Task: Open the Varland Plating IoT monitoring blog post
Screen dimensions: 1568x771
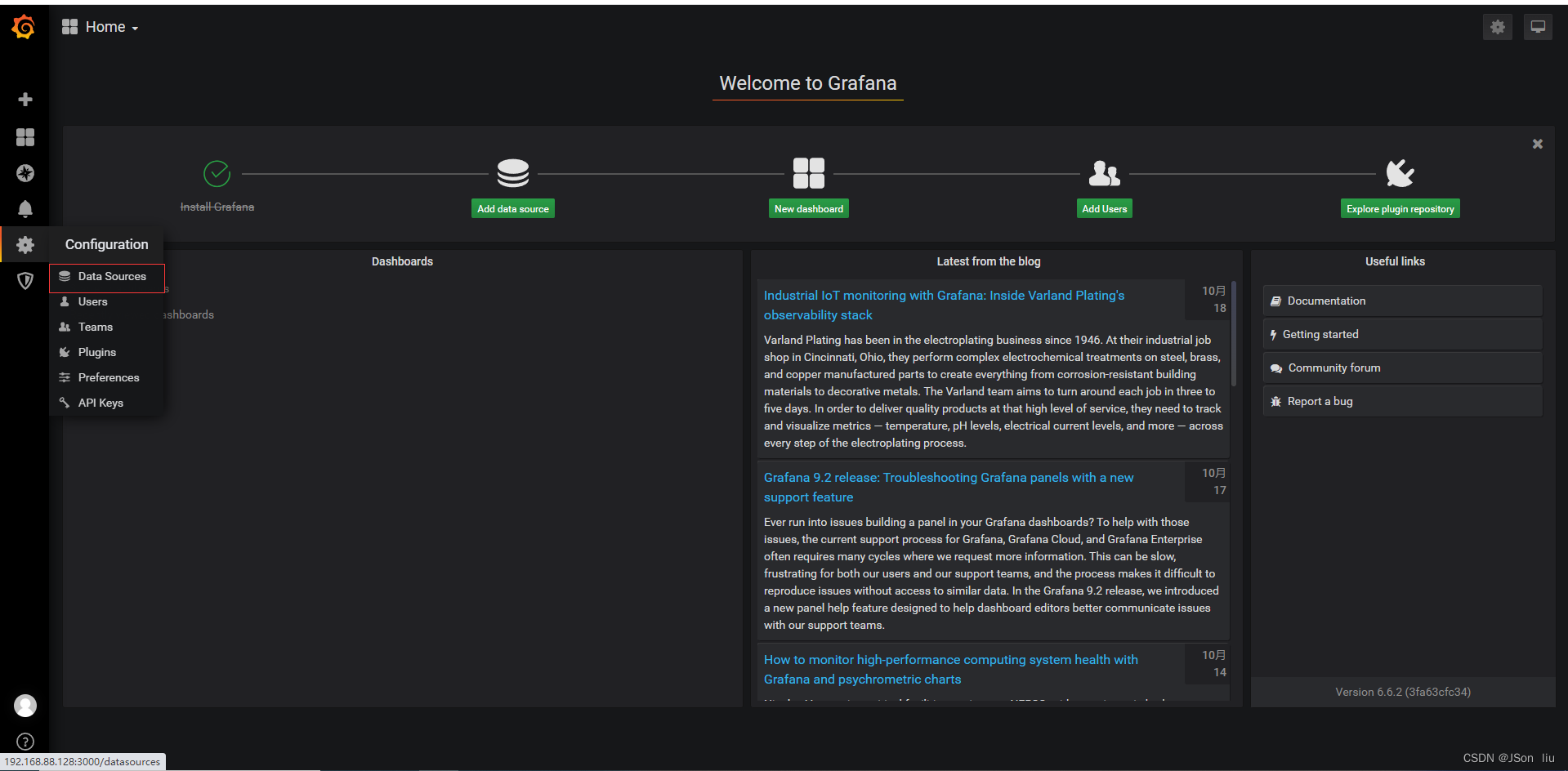Action: coord(944,305)
